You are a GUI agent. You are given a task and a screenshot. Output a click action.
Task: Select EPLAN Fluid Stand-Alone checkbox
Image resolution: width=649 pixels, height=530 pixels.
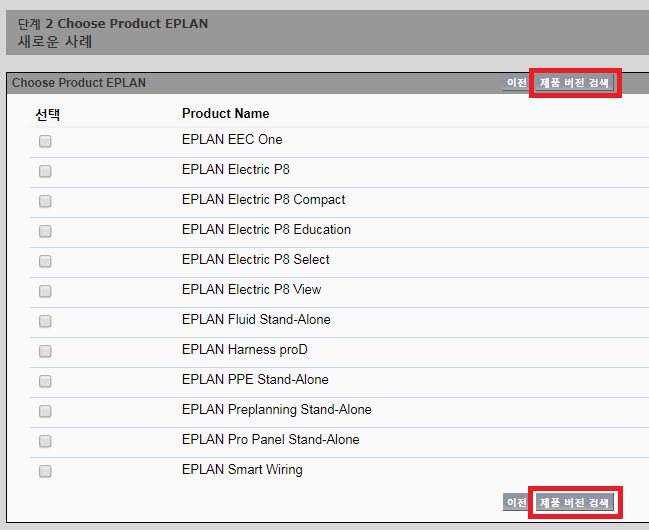tap(45, 321)
